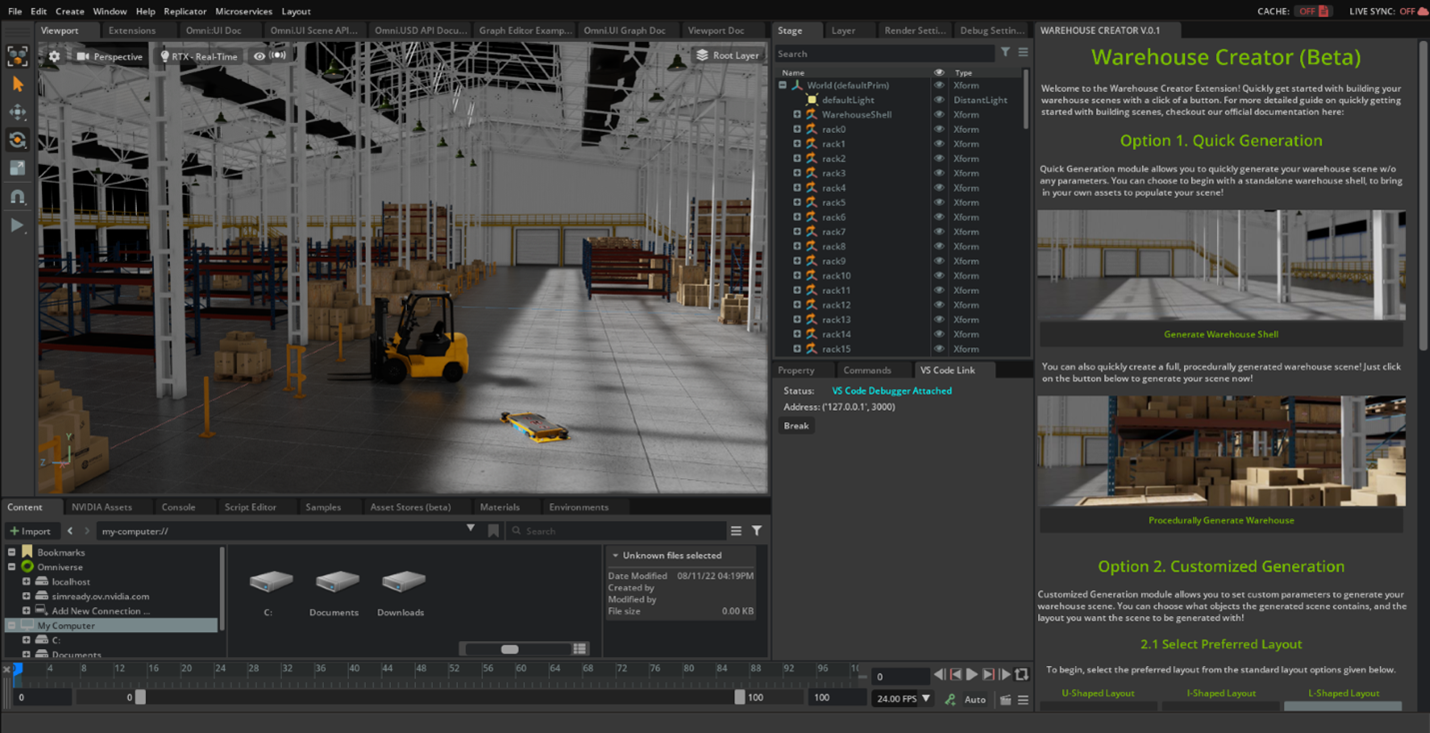Open the RTX - Real-Time renderer menu
The width and height of the screenshot is (1430, 733).
click(x=199, y=56)
